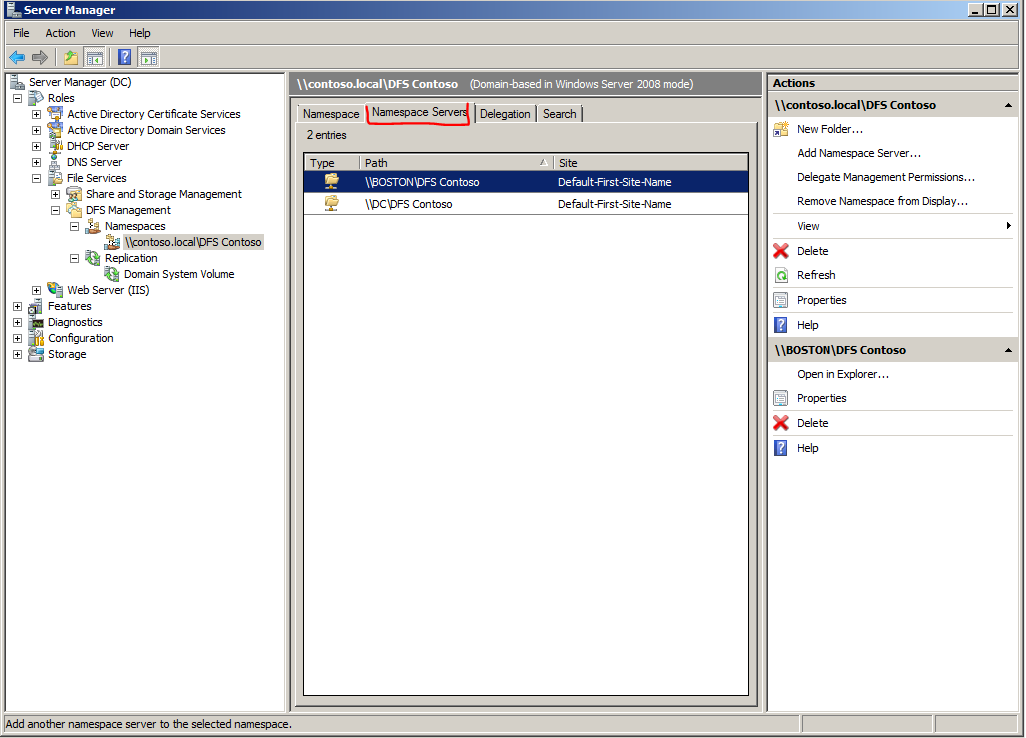
Task: Click the Features node icon
Action: pos(36,306)
